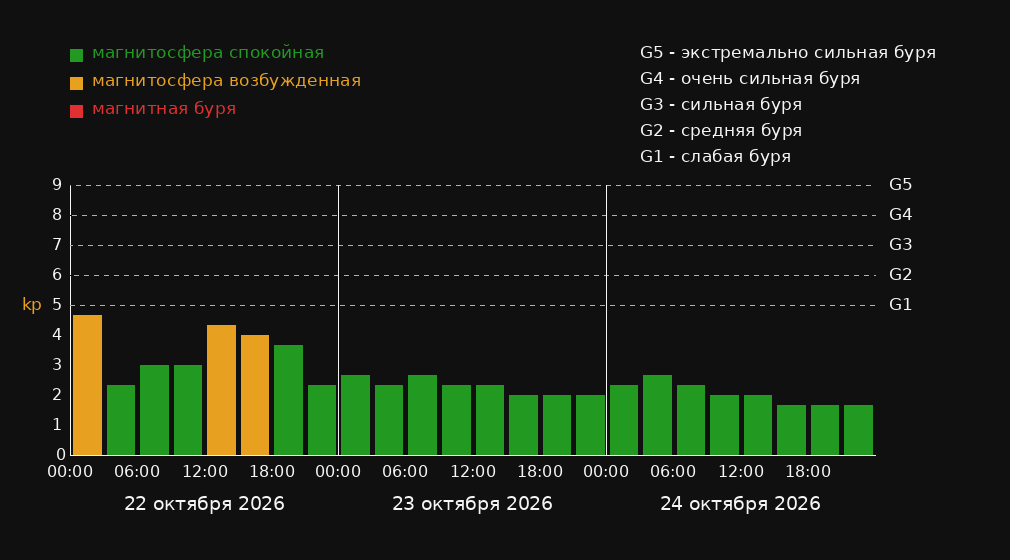Click the "18:00" time label under 23 октября
The image size is (1010, 560).
[540, 472]
